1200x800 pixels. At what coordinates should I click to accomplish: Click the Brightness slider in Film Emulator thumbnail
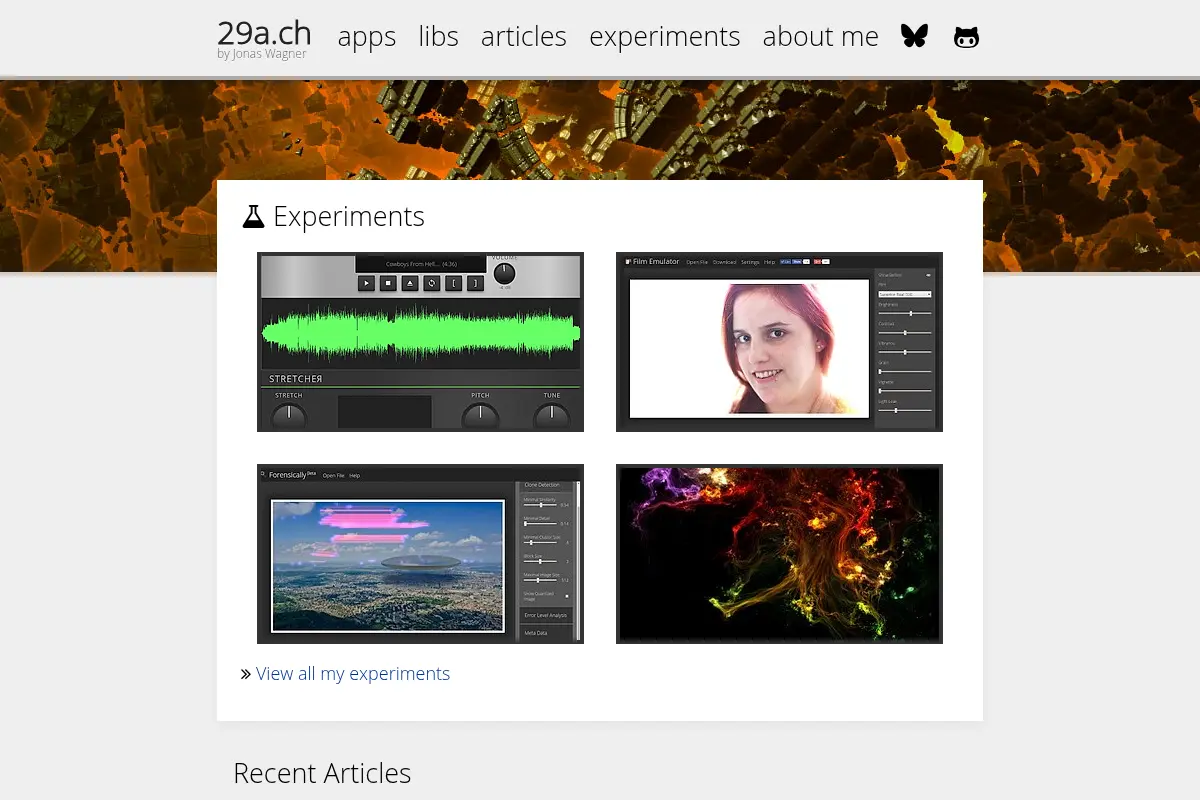[905, 313]
